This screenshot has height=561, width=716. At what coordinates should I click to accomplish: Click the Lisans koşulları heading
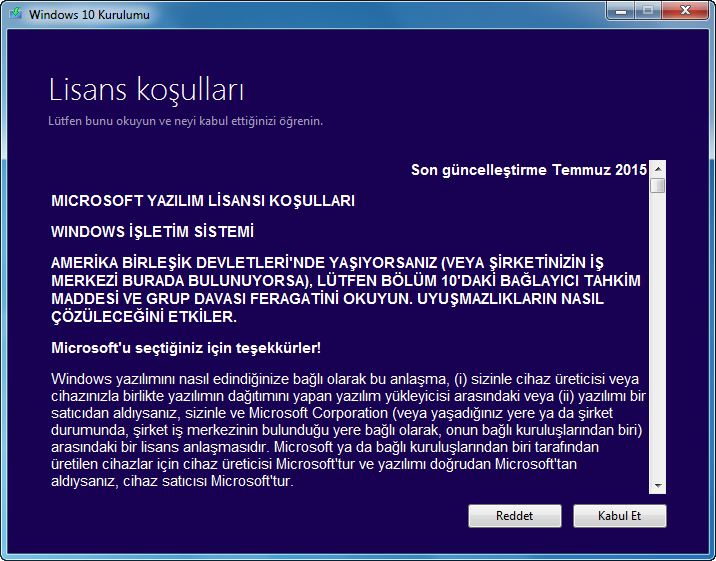pos(146,89)
